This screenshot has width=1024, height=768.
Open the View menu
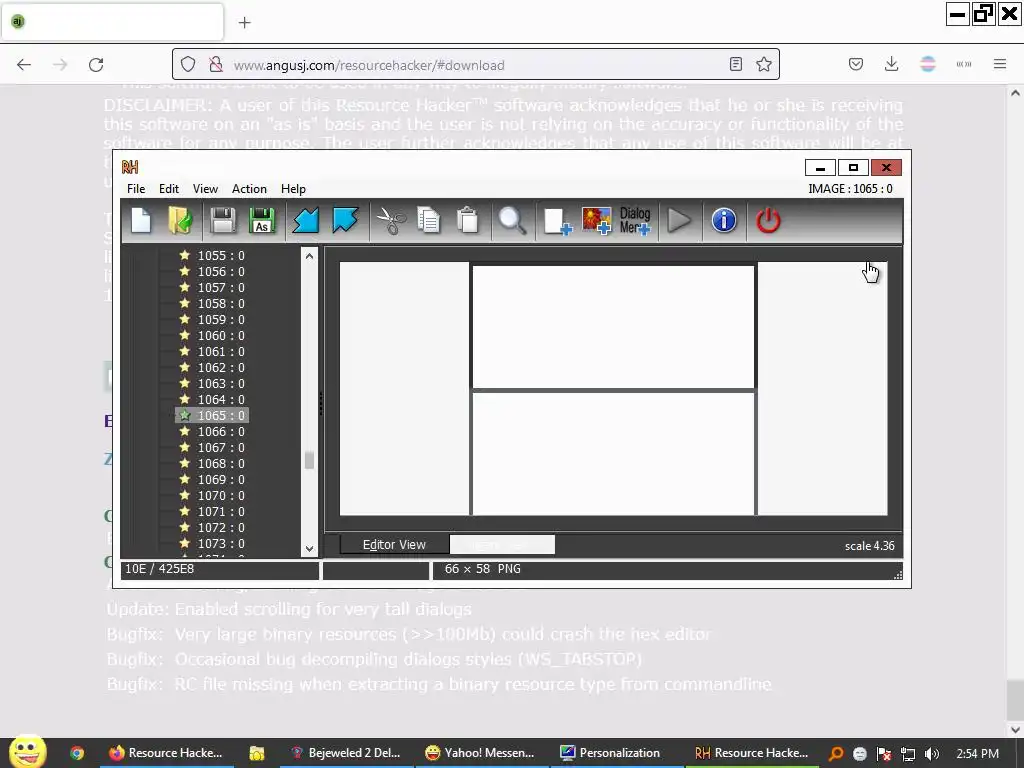(x=205, y=189)
